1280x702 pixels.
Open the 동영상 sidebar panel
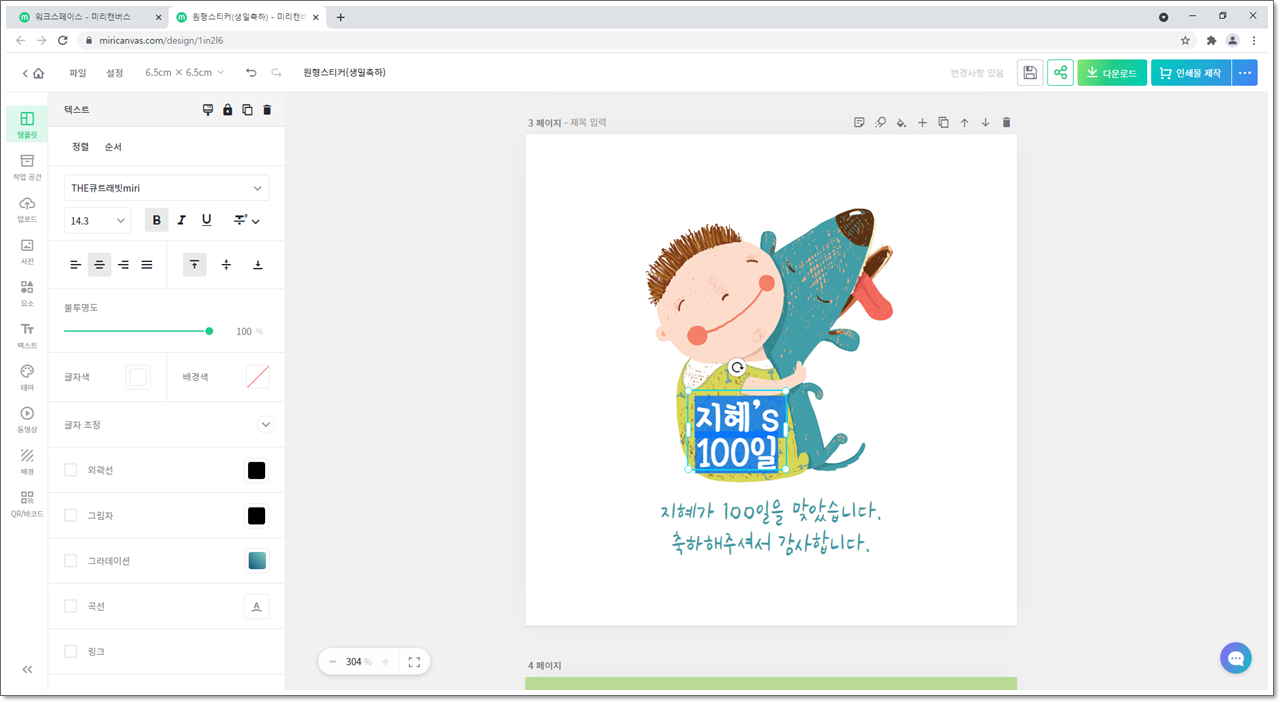pyautogui.click(x=27, y=418)
